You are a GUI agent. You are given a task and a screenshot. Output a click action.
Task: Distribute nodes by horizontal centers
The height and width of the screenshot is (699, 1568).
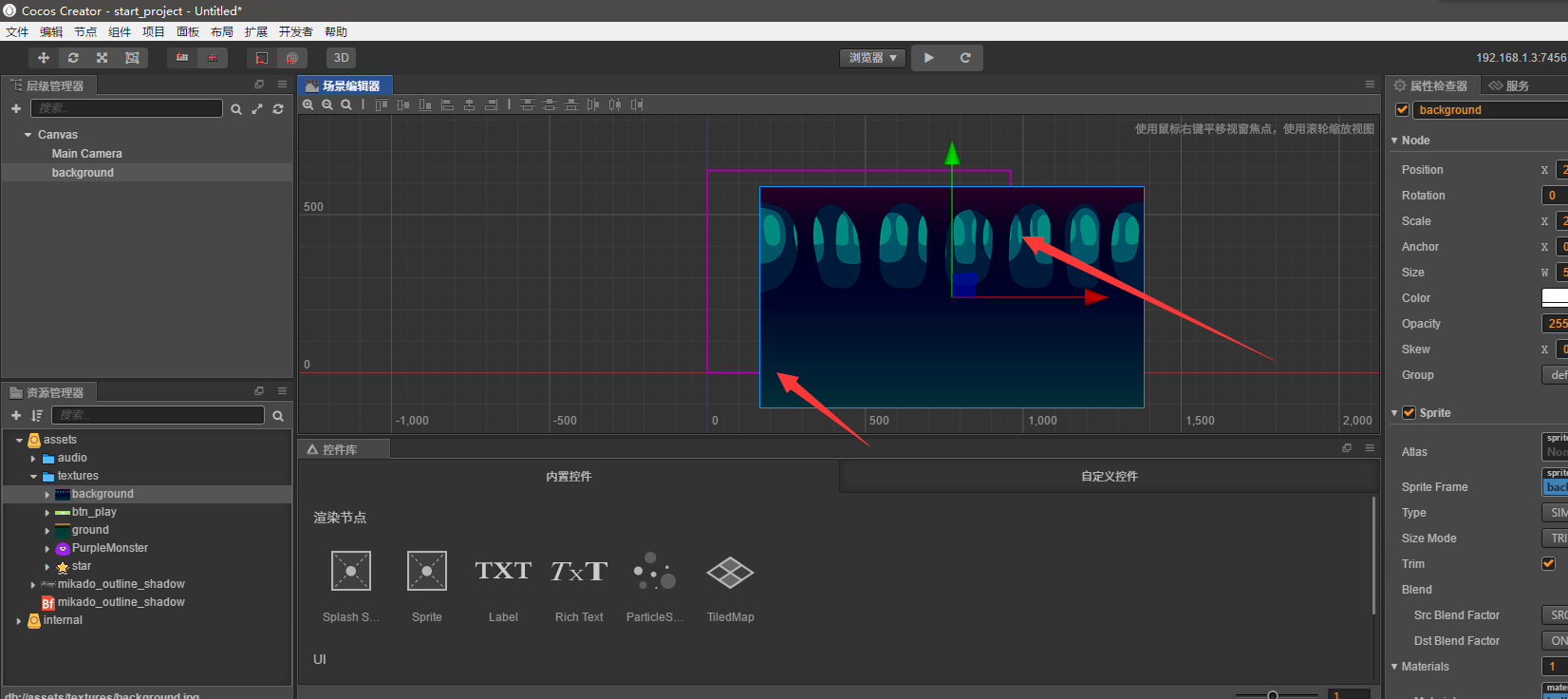tap(615, 104)
